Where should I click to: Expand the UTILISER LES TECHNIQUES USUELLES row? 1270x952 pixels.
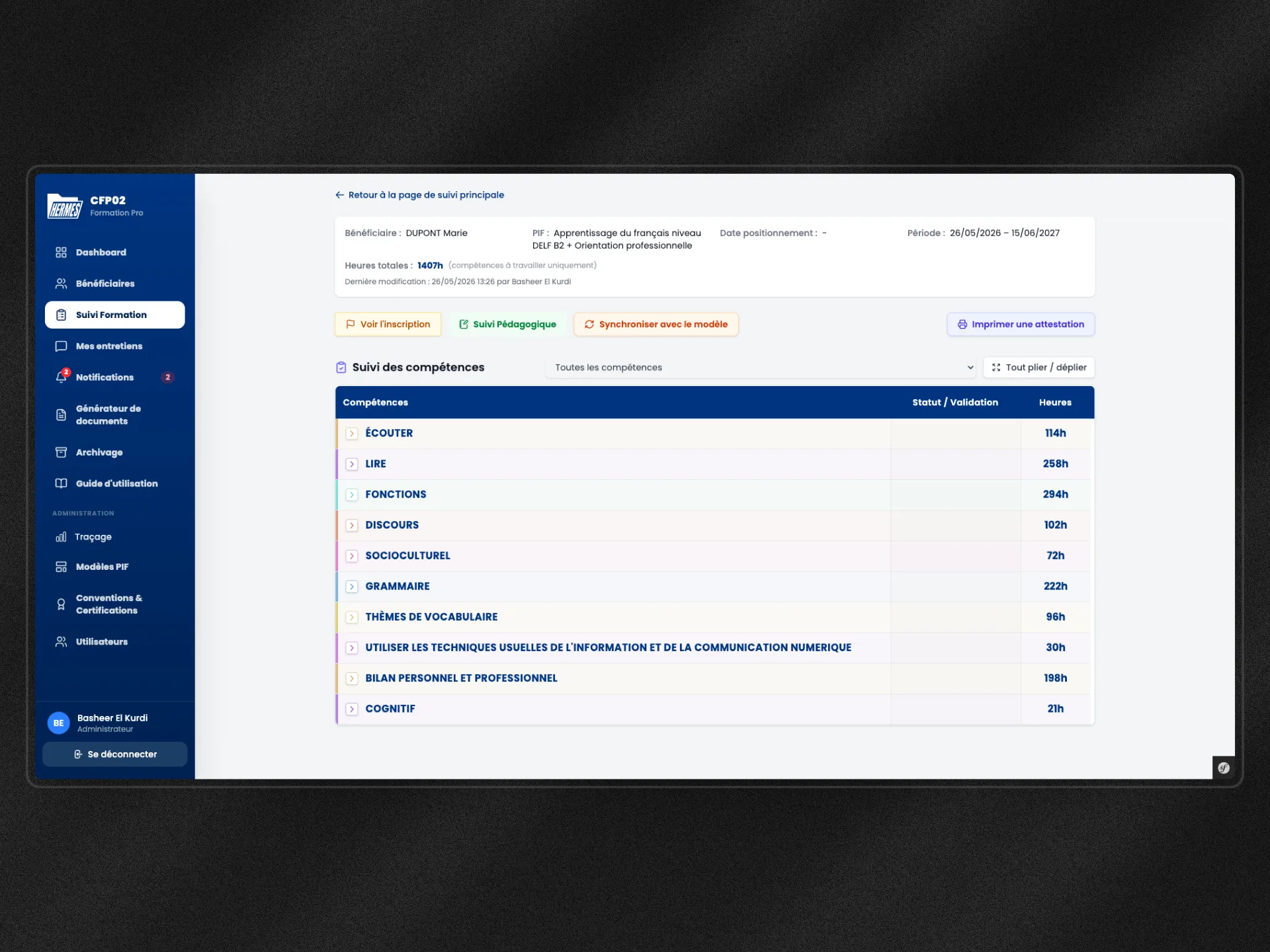[x=352, y=648]
